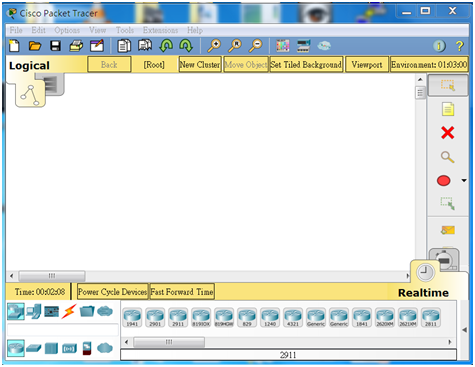The height and width of the screenshot is (367, 475).
Task: Click the Power Cycle Devices button
Action: 112,292
